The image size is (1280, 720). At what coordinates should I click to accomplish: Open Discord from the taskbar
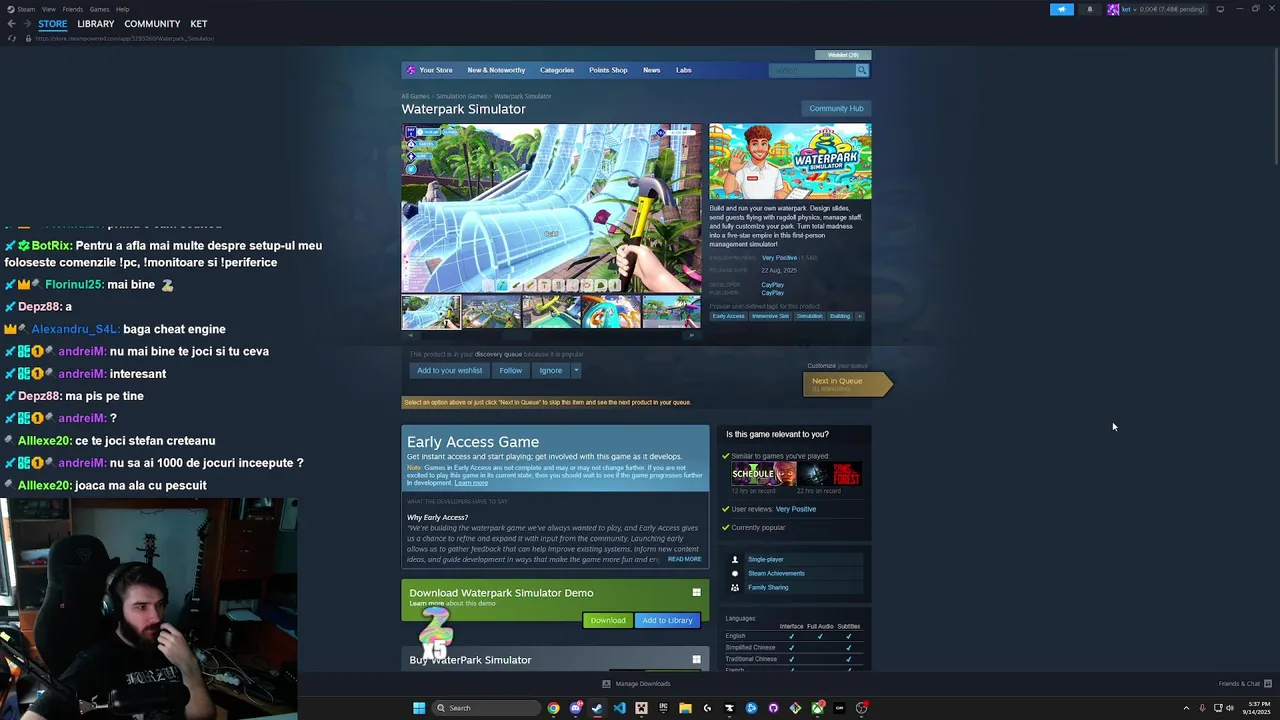(x=575, y=708)
